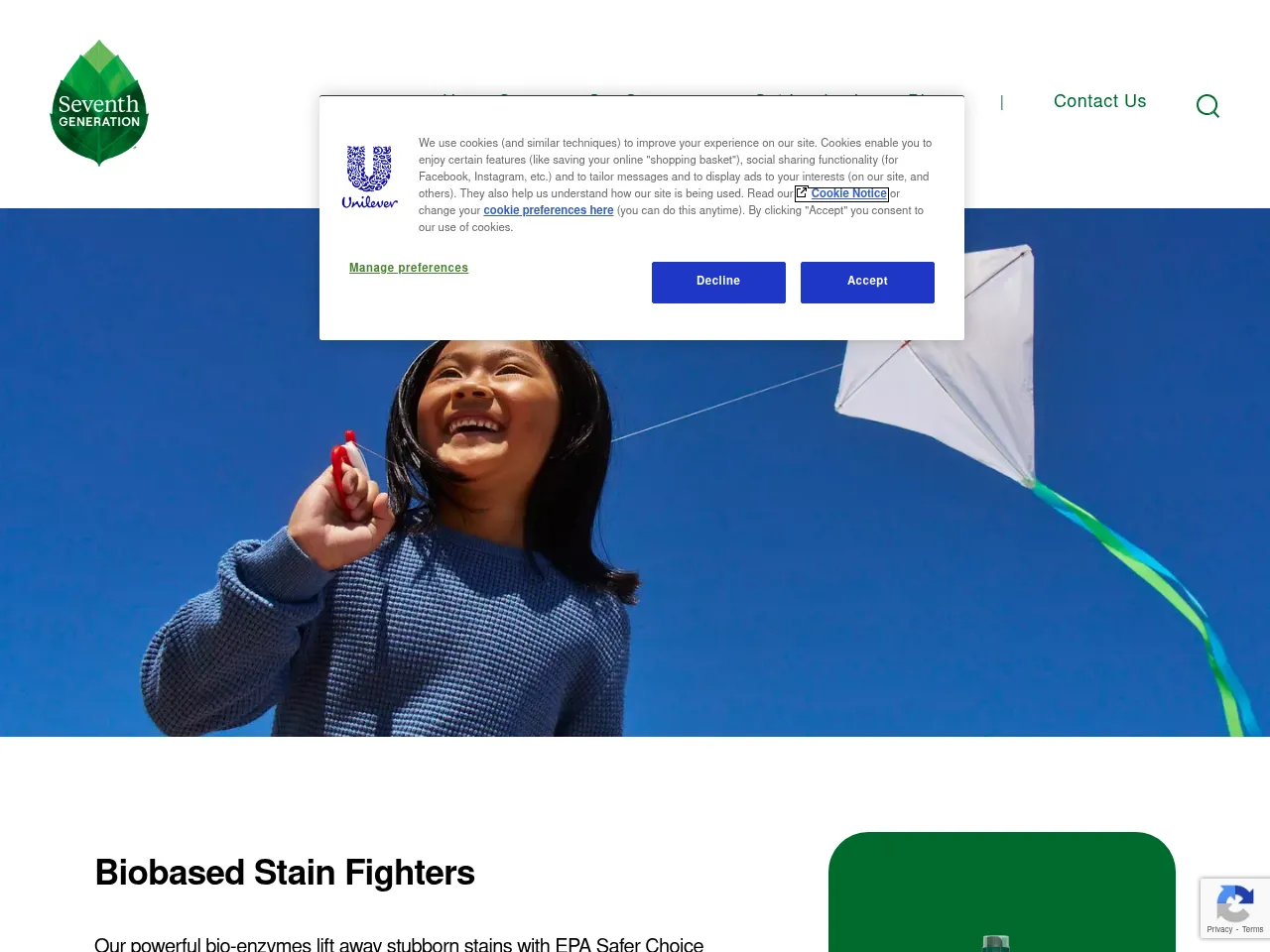Click the Biobased Stain Fighters heading
The width and height of the screenshot is (1270, 952).
click(285, 873)
